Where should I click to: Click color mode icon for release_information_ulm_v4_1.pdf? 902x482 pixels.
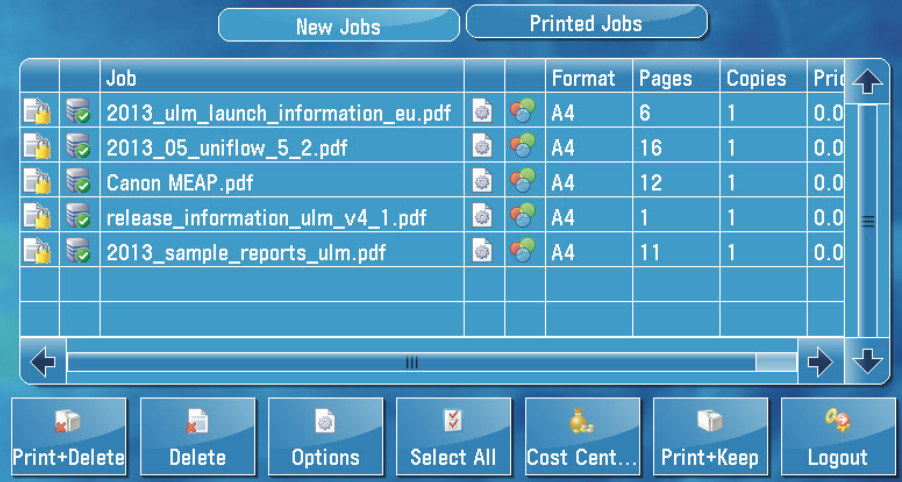pyautogui.click(x=523, y=216)
